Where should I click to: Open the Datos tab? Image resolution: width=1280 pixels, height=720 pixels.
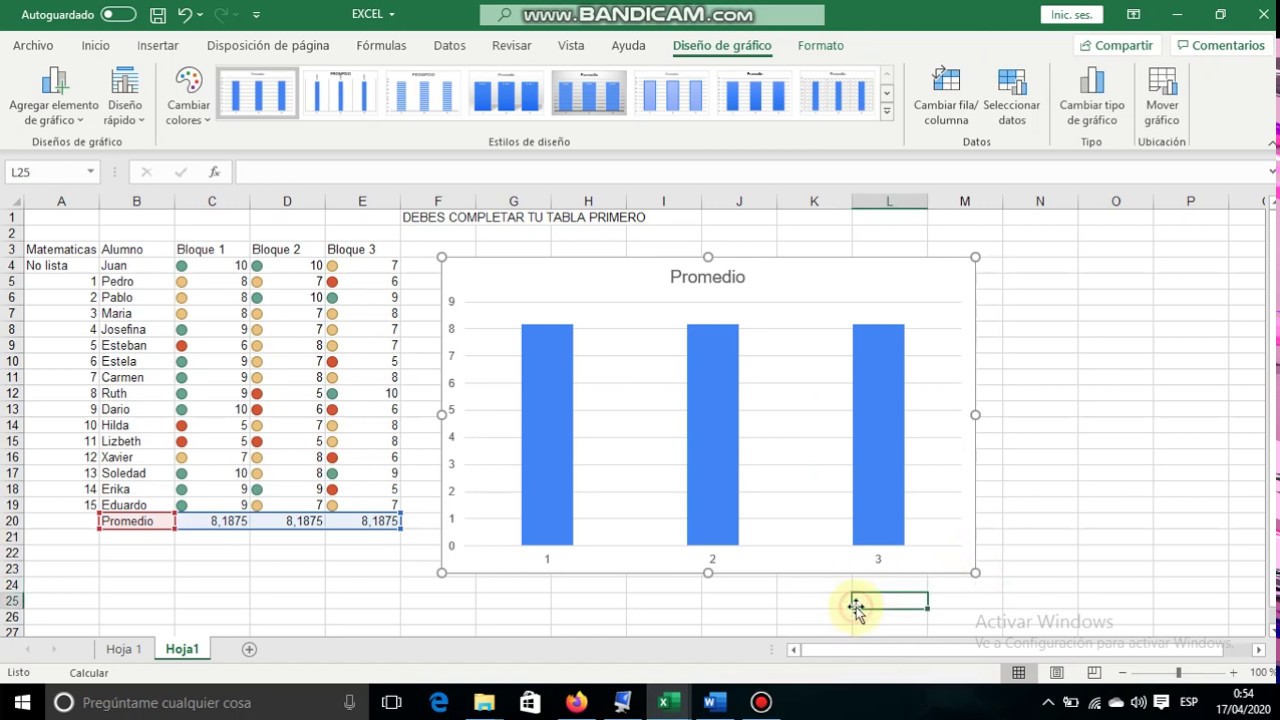(x=449, y=45)
